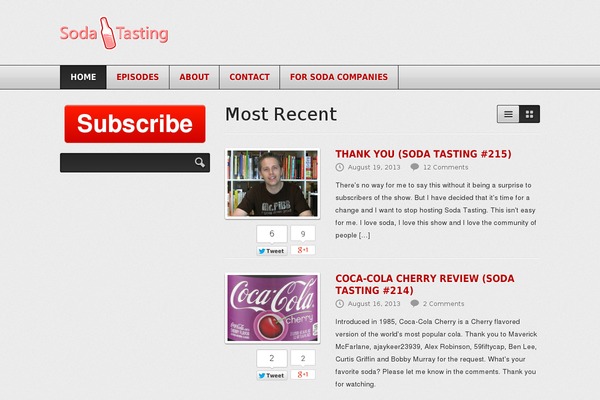Viewport: 600px width, 400px height.
Task: Click Google +1 for Coca-Cola Cherry review
Action: click(303, 374)
